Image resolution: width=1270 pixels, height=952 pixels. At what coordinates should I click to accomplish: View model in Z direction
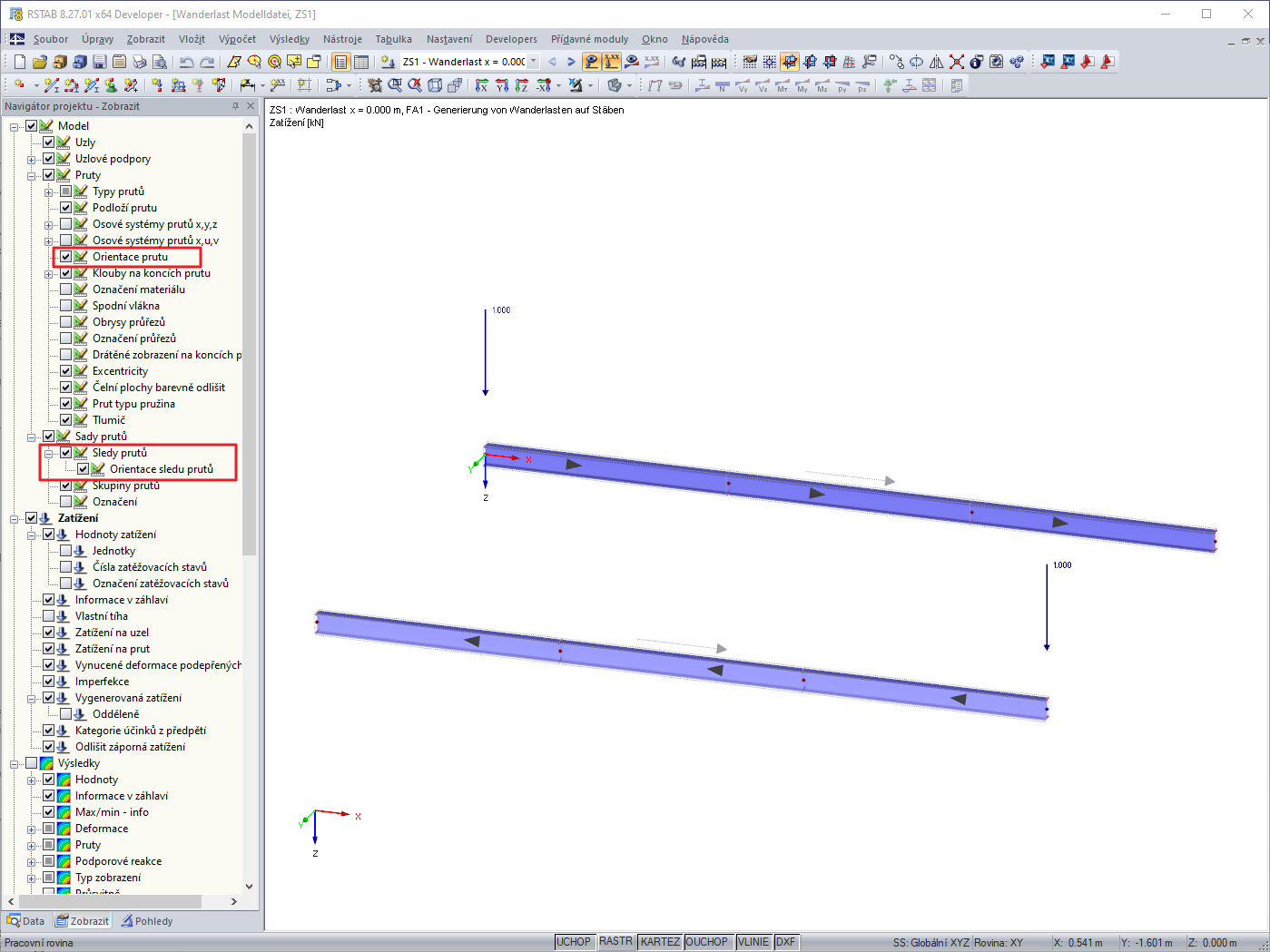click(522, 85)
